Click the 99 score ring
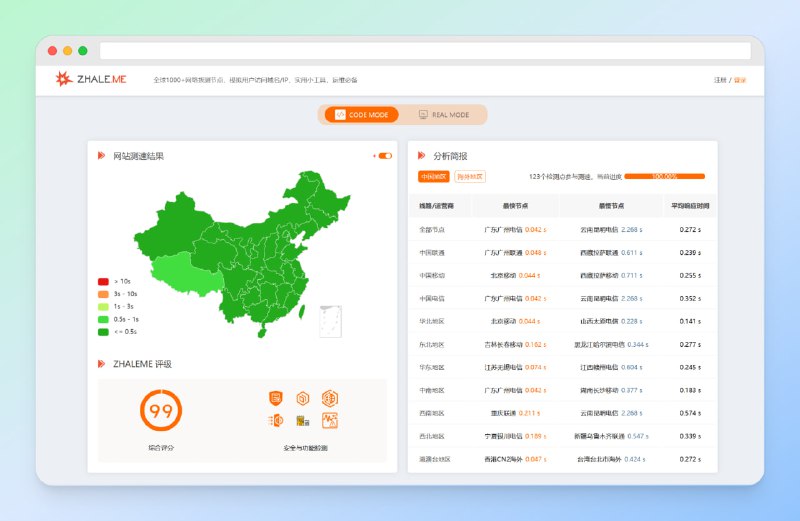Image resolution: width=800 pixels, height=521 pixels. 160,410
